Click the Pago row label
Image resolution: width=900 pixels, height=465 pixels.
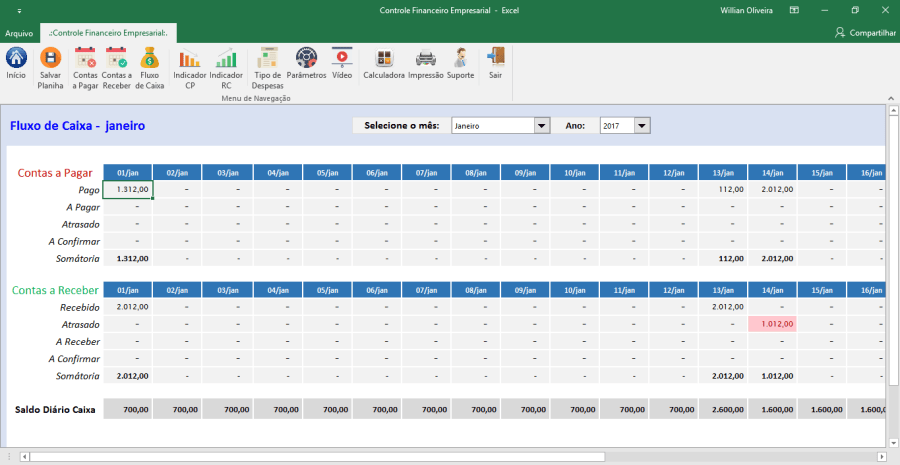click(89, 190)
